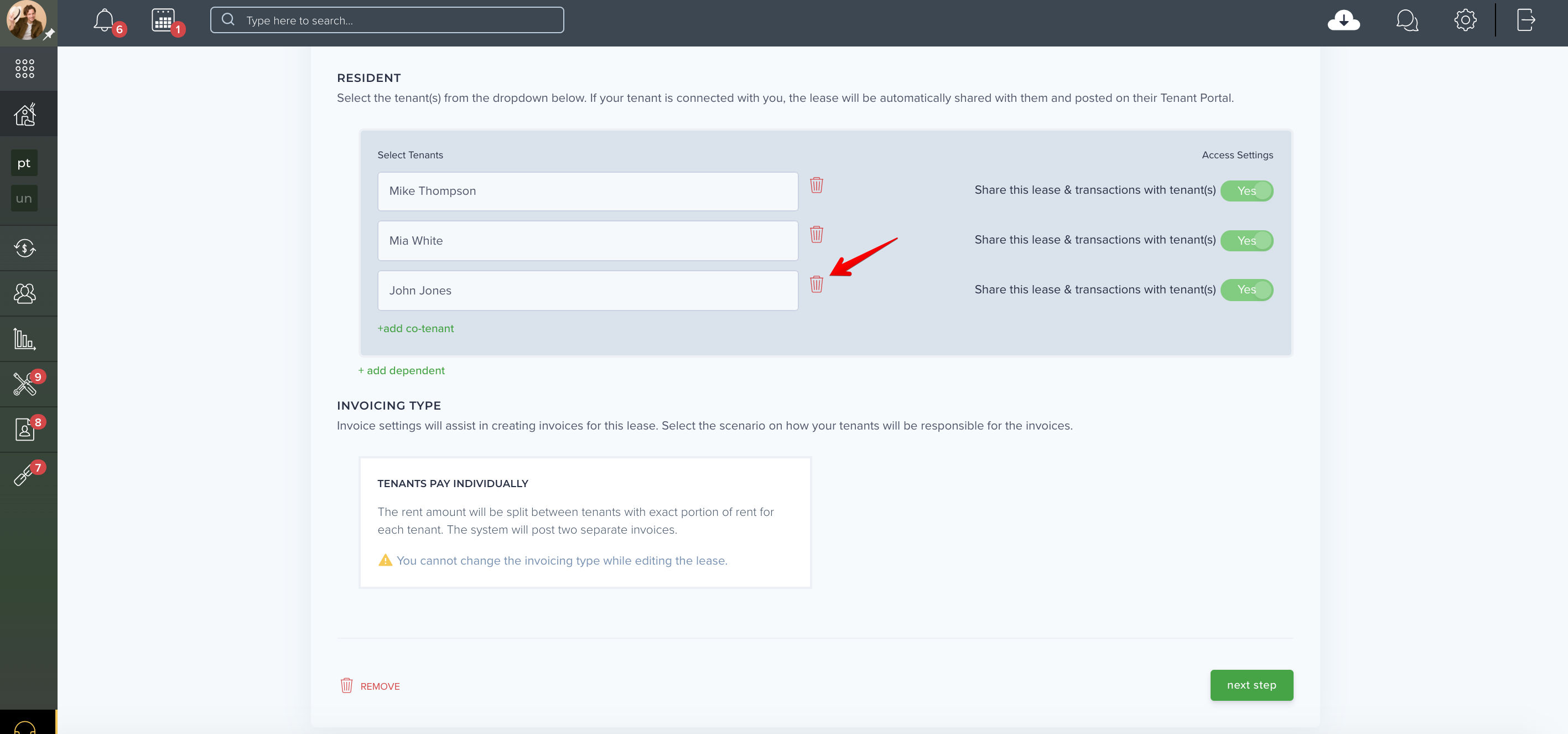The image size is (1568, 734).
Task: Open the reports chart icon in sidebar
Action: point(25,339)
